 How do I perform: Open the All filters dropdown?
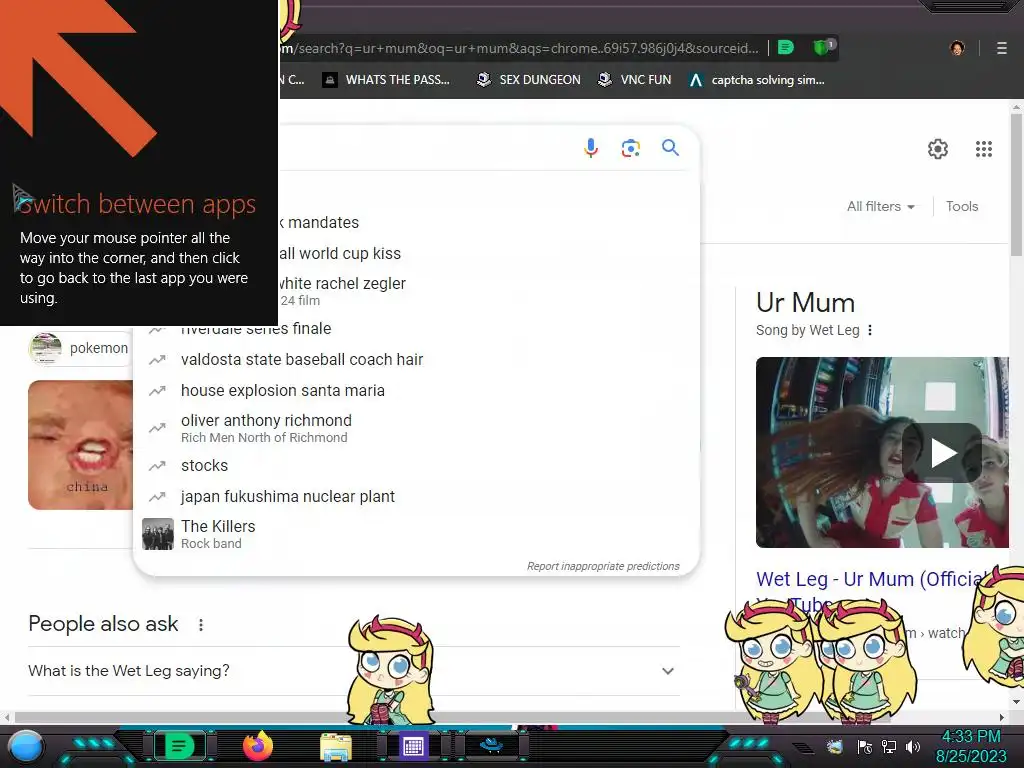click(880, 206)
